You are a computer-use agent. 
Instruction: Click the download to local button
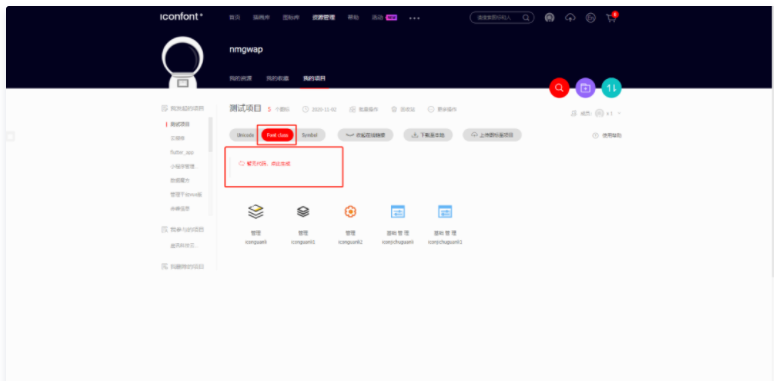pyautogui.click(x=428, y=135)
